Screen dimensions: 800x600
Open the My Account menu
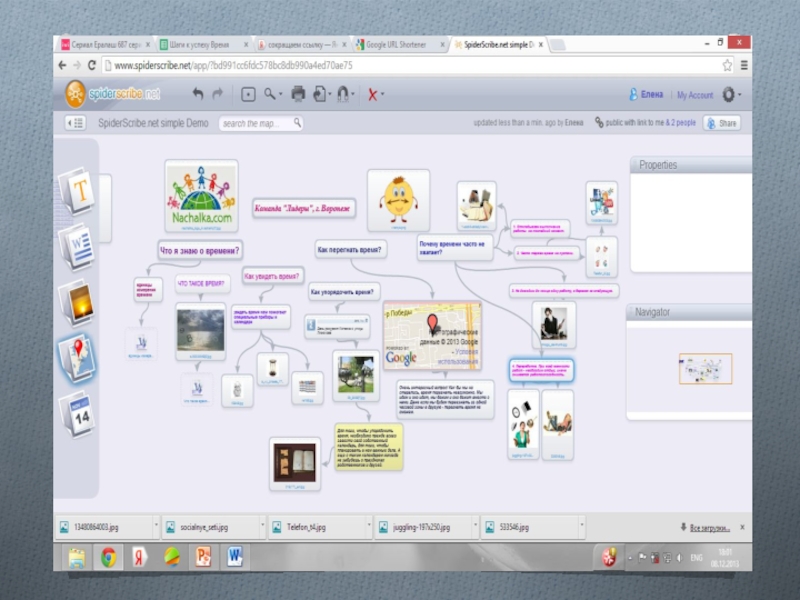tap(694, 95)
